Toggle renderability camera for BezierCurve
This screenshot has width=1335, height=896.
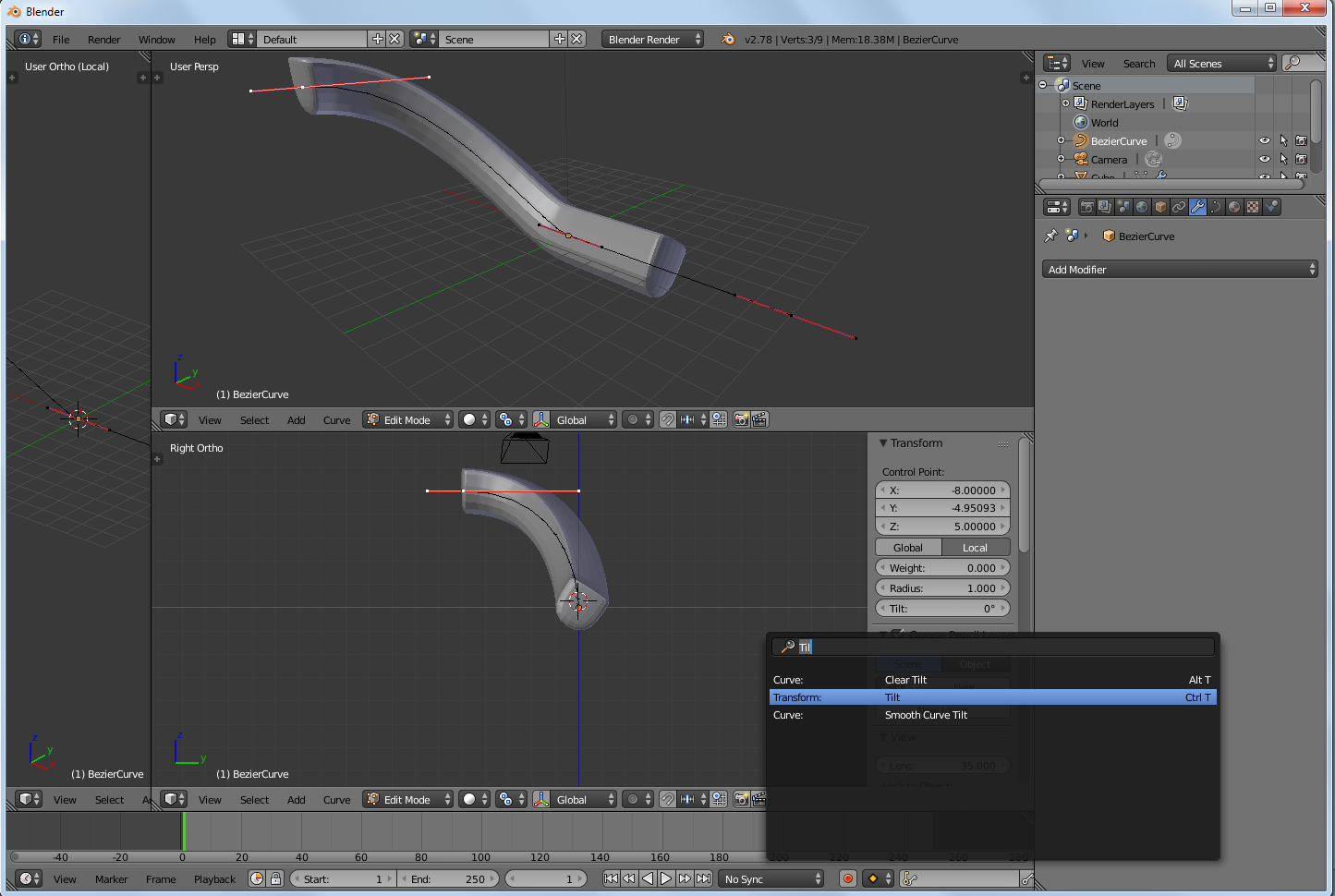(x=1301, y=140)
